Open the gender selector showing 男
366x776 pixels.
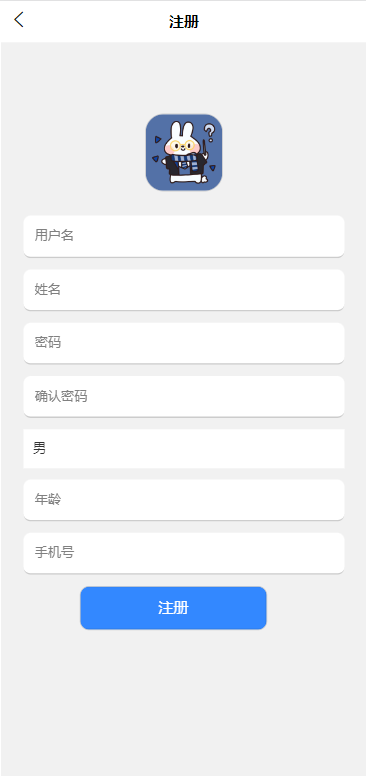pyautogui.click(x=184, y=448)
